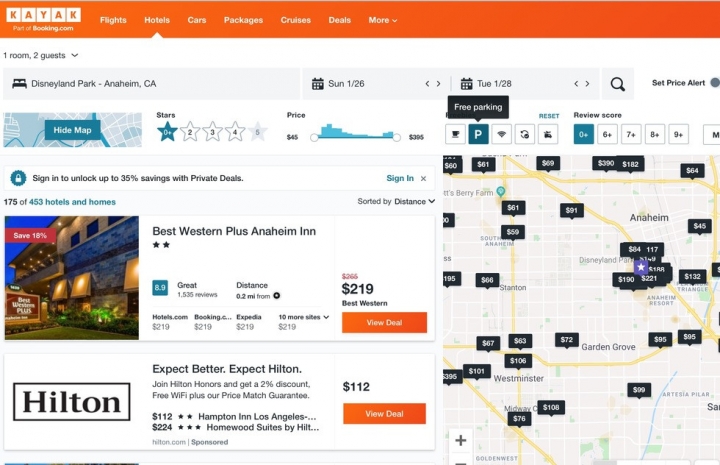Image resolution: width=720 pixels, height=465 pixels.
Task: Select the free breakfast filter icon
Action: 455,134
